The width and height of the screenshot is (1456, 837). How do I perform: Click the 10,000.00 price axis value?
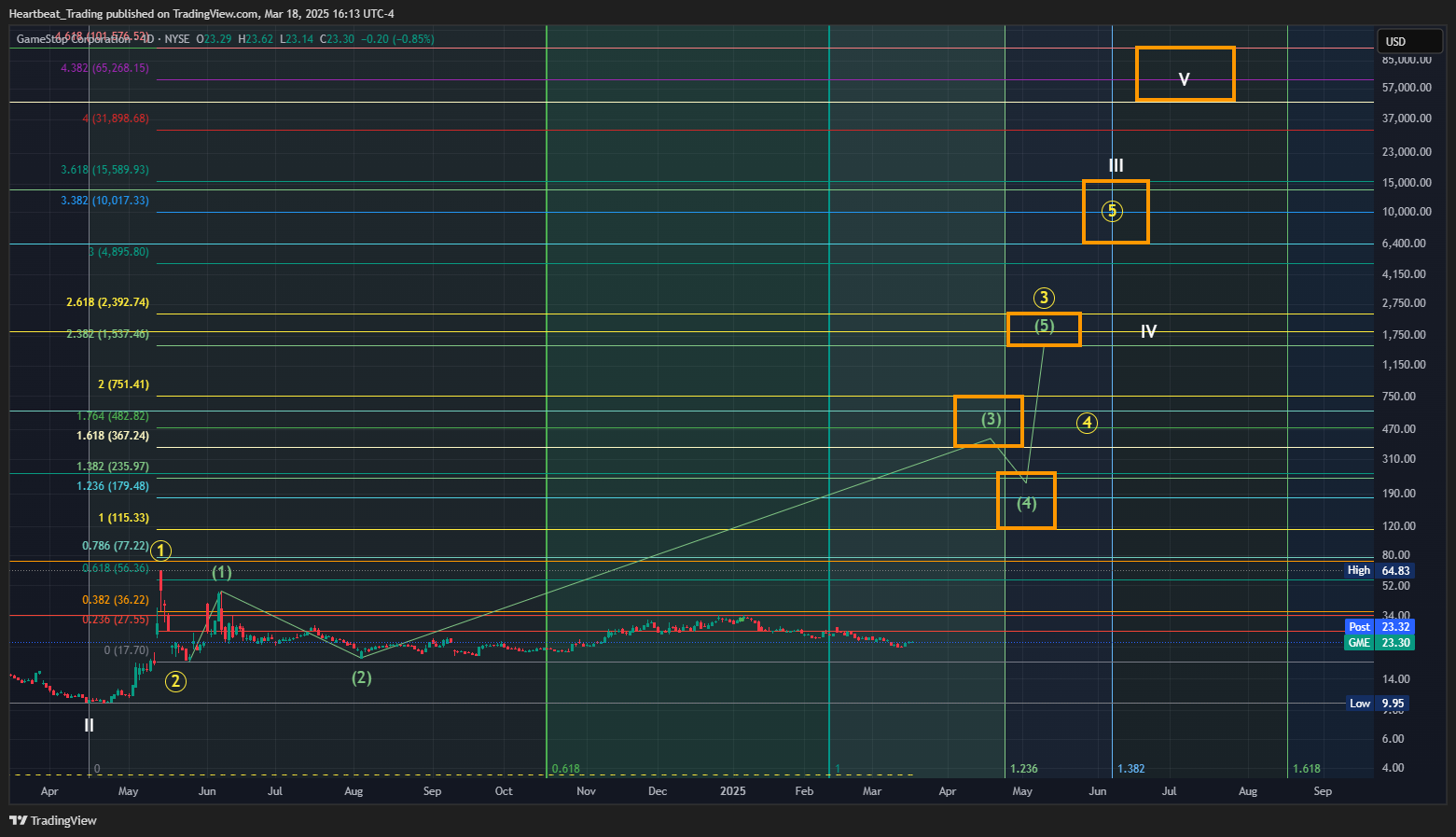tap(1407, 212)
